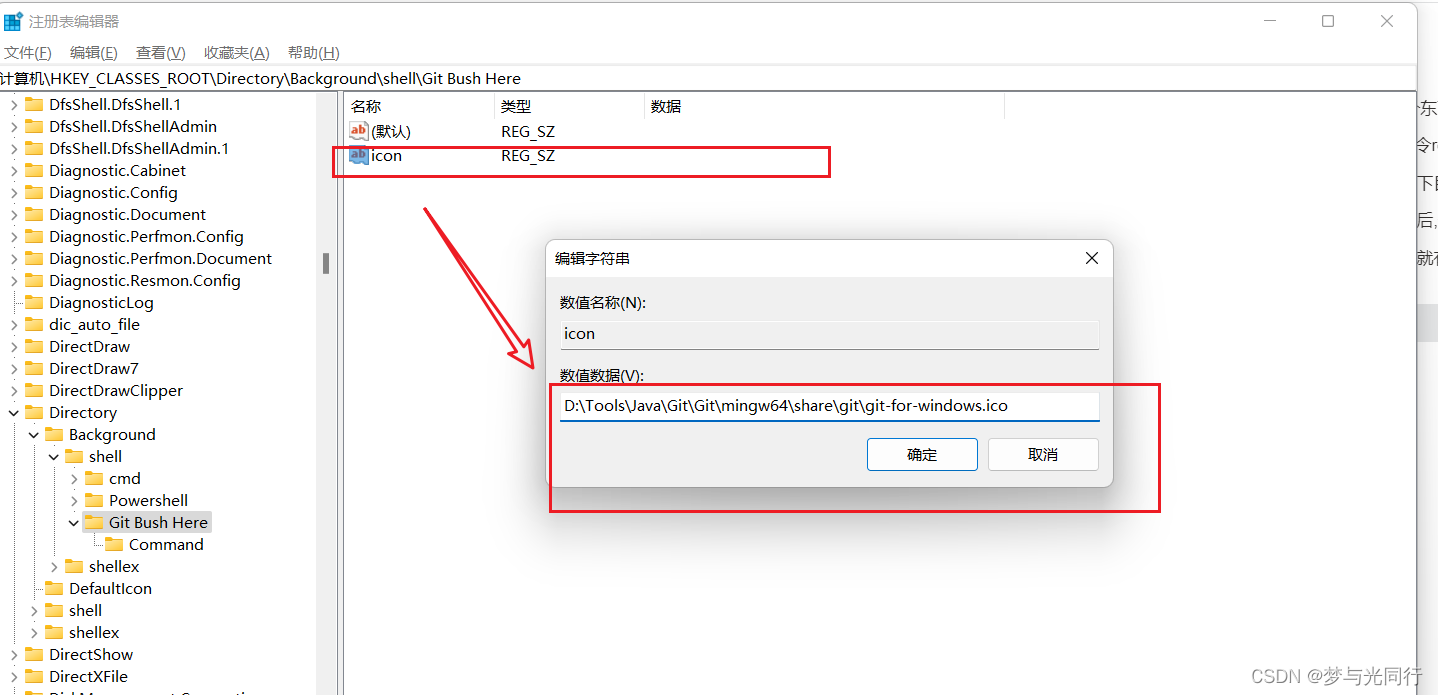Image resolution: width=1438 pixels, height=695 pixels.
Task: Click REG_SZ type of (默认) row
Action: pyautogui.click(x=528, y=131)
